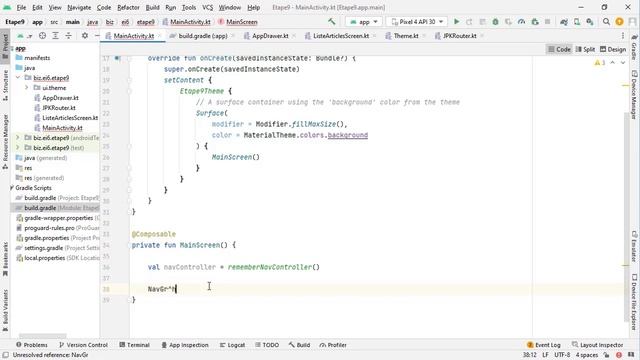Click the override gutter icon on line 17
Screen dimensions: 640x360
[118, 58]
